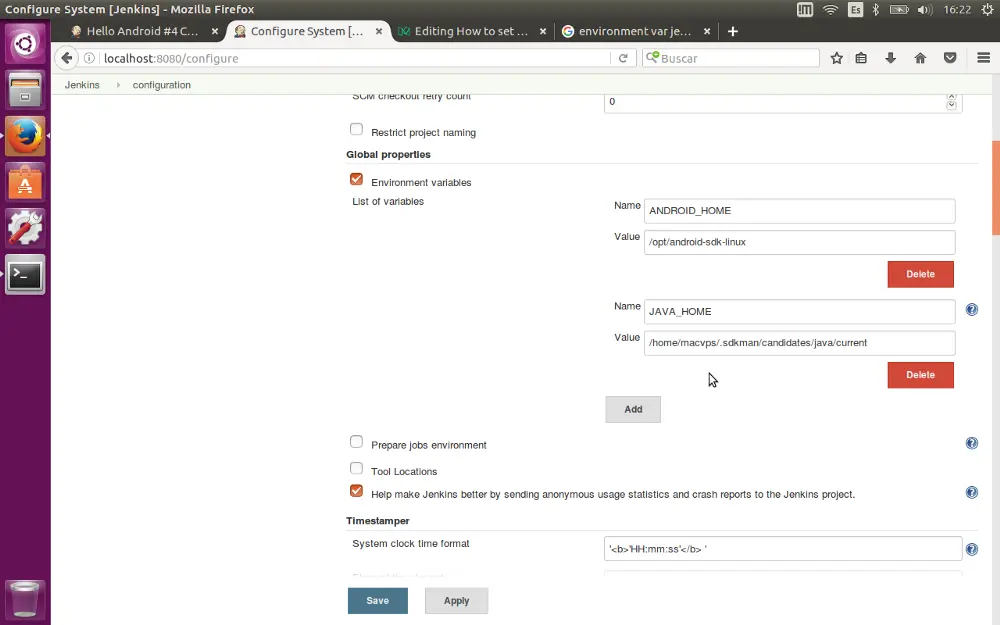Open the Trash in dock
This screenshot has height=625, width=1000.
click(25, 598)
